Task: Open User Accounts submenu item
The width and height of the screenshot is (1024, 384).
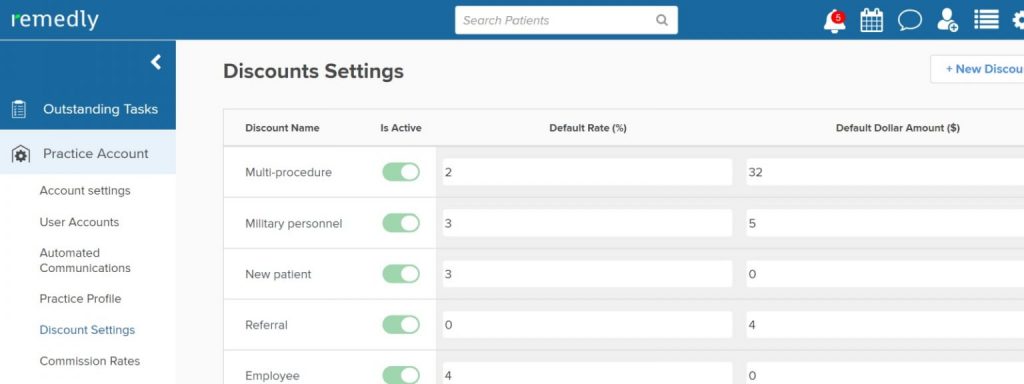Action: coord(79,222)
